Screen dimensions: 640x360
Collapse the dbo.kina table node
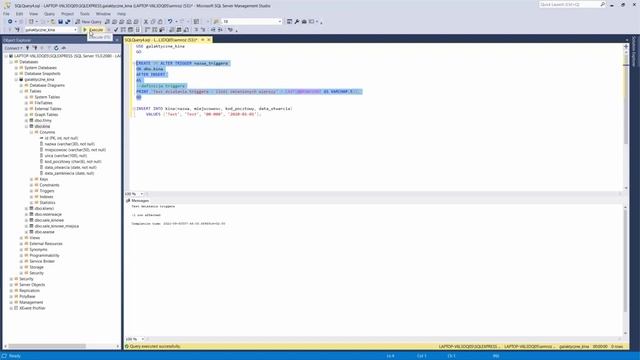[x=27, y=127]
